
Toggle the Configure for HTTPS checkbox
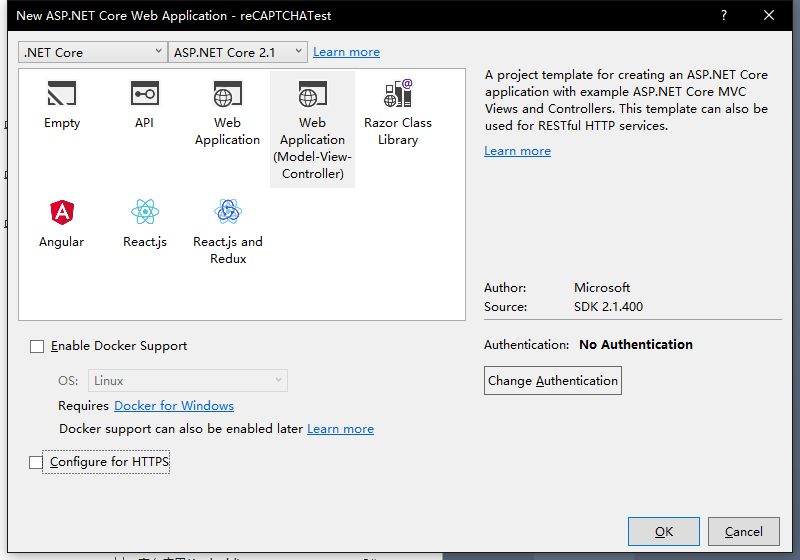[37, 462]
